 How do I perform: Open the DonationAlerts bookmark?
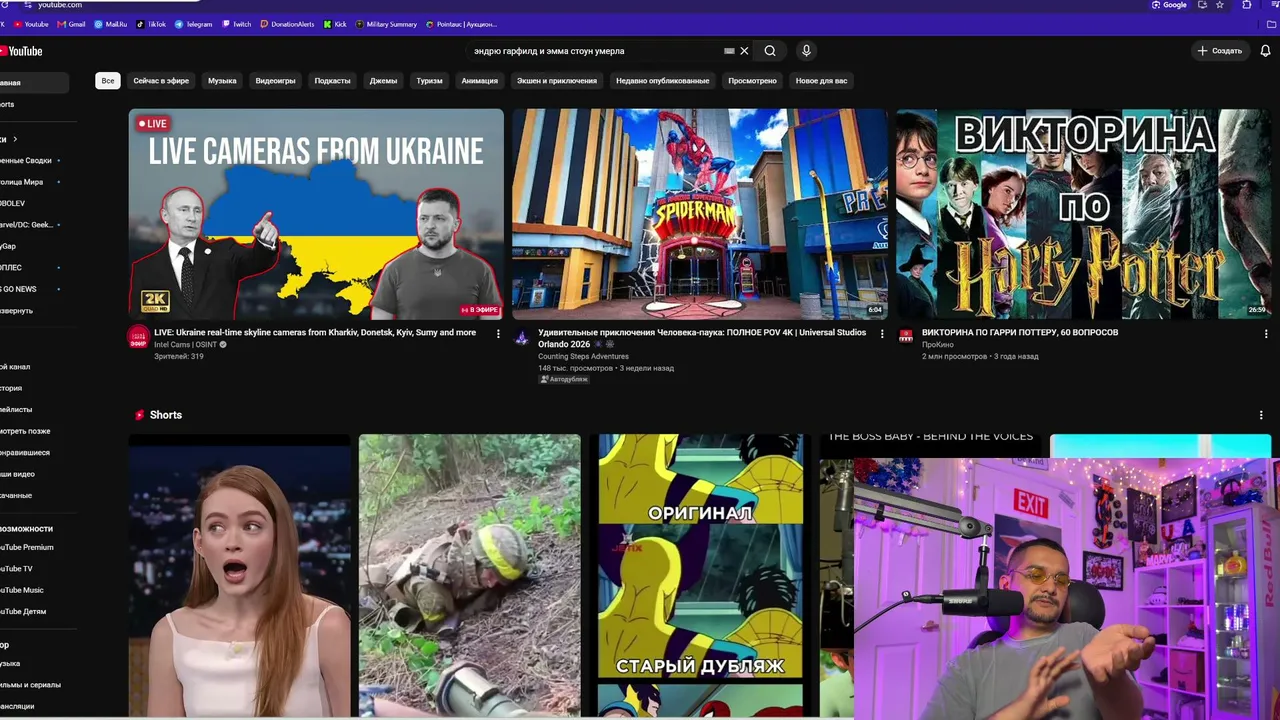288,24
